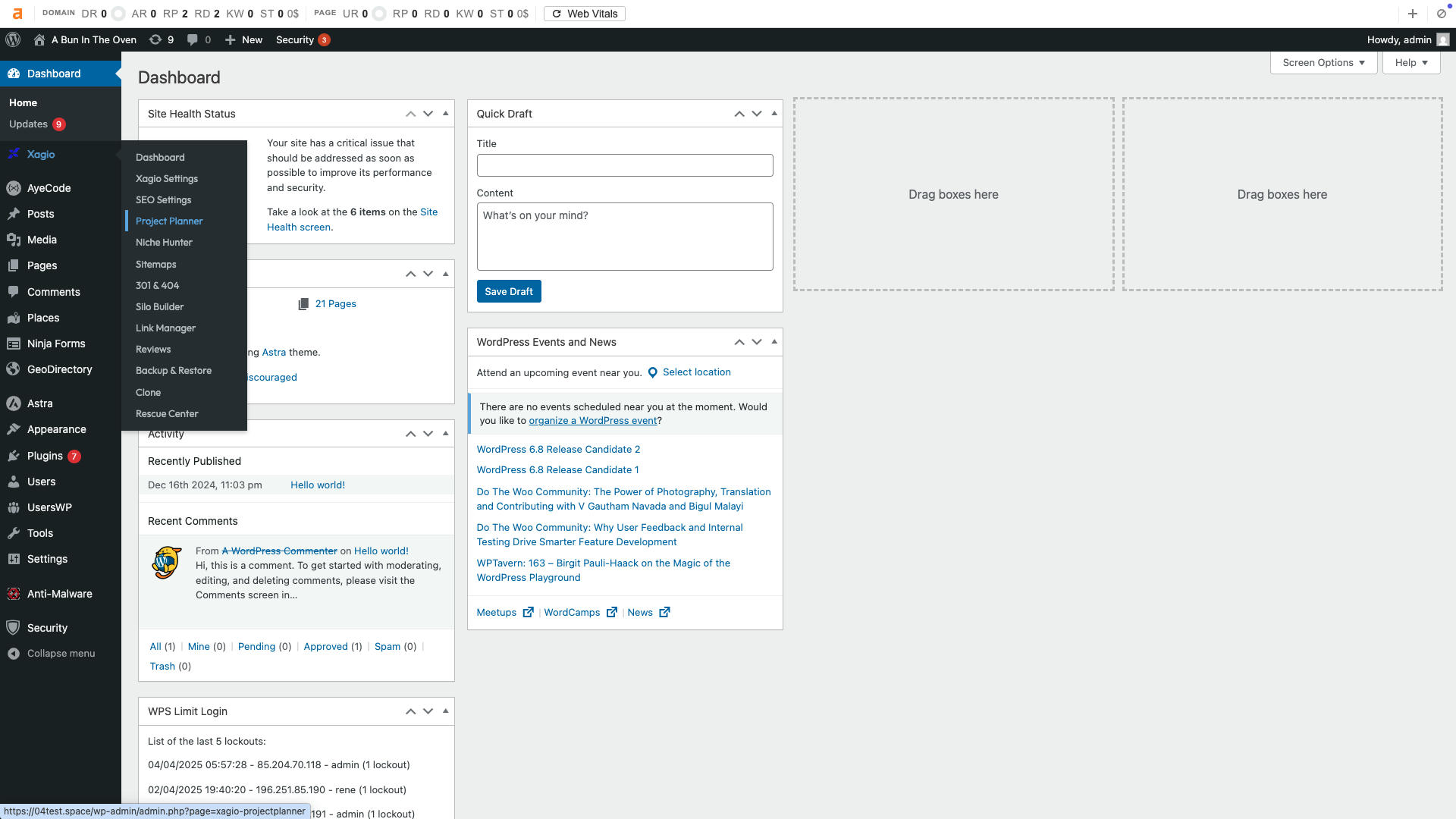Open the Screen Options dropdown
The height and width of the screenshot is (819, 1456).
click(x=1323, y=63)
